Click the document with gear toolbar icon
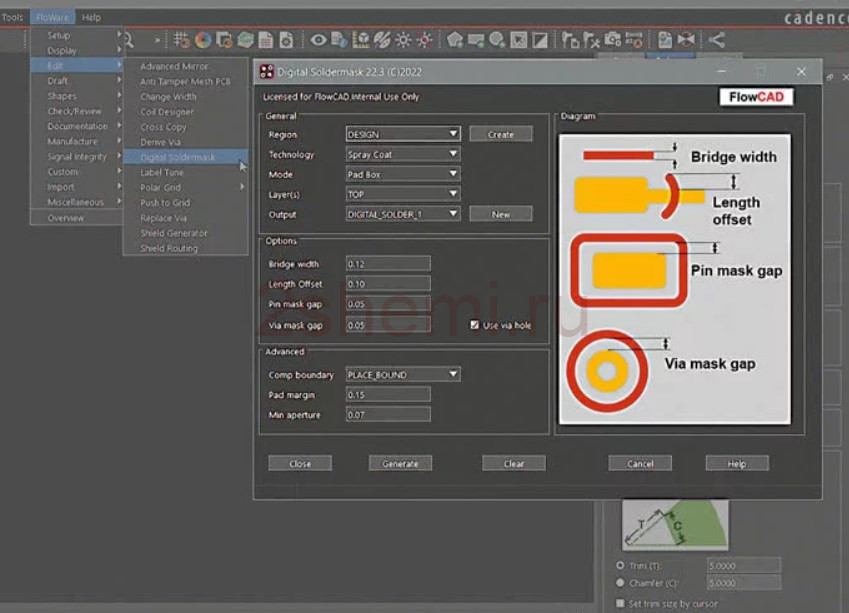This screenshot has width=849, height=613. [286, 40]
